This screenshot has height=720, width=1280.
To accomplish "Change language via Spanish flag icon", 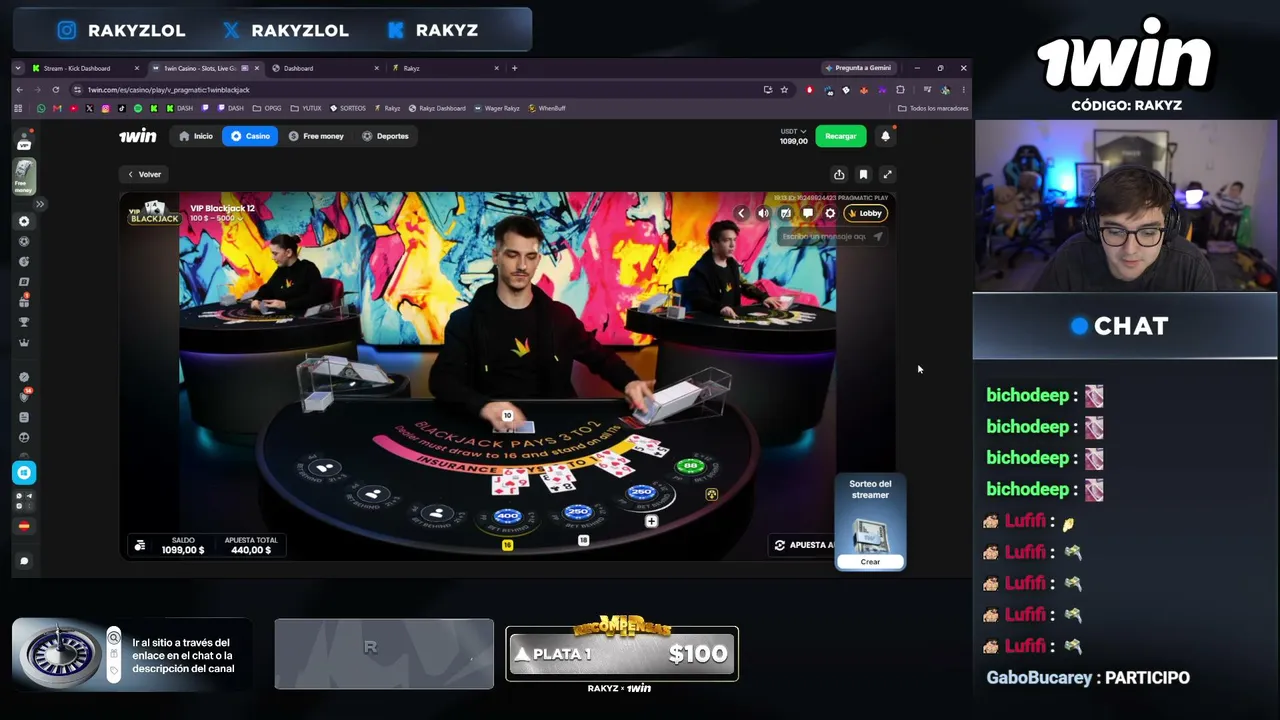I will click(24, 526).
